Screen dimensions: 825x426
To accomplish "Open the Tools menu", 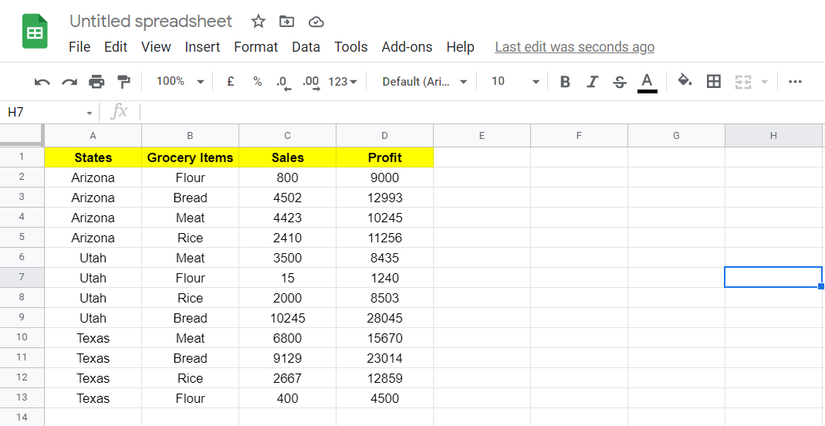I will [x=351, y=47].
